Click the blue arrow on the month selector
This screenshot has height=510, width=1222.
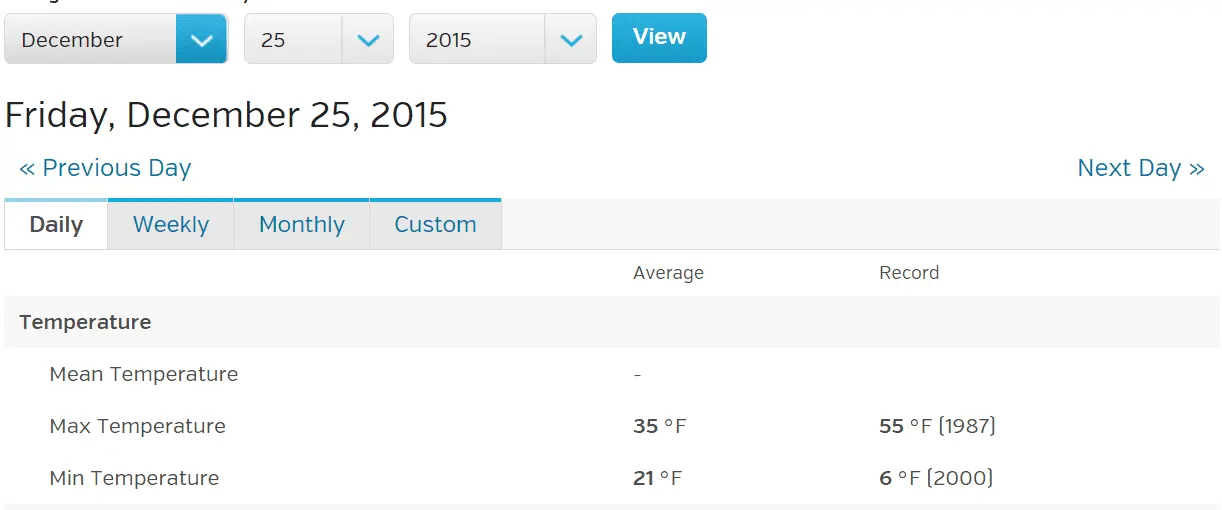pyautogui.click(x=202, y=40)
